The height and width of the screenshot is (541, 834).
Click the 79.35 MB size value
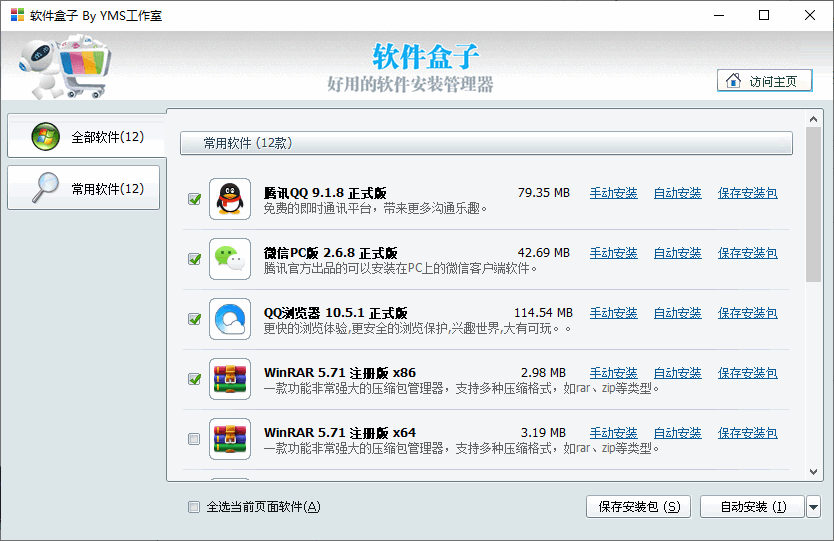544,193
